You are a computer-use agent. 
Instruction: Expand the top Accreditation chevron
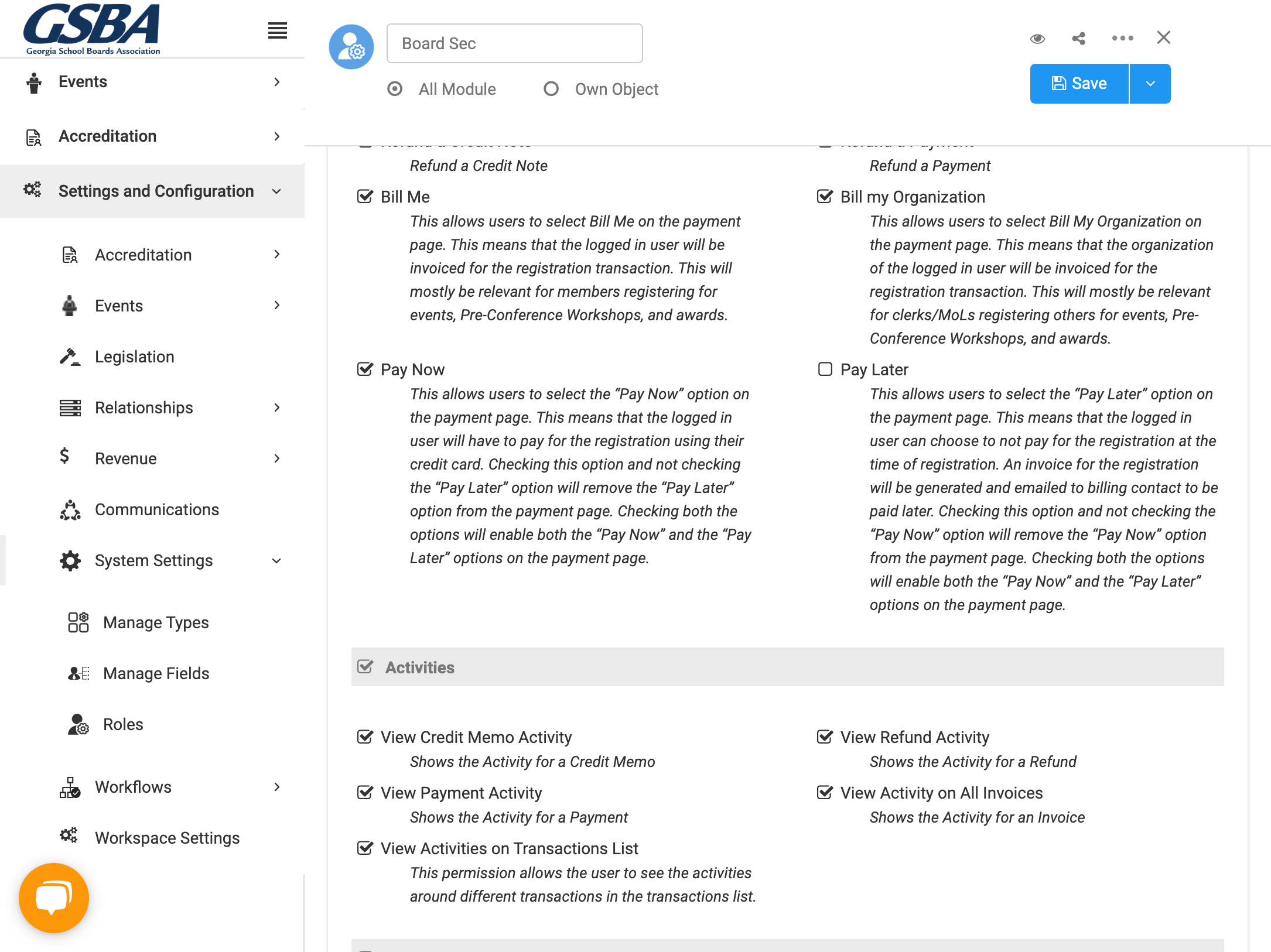(x=277, y=136)
